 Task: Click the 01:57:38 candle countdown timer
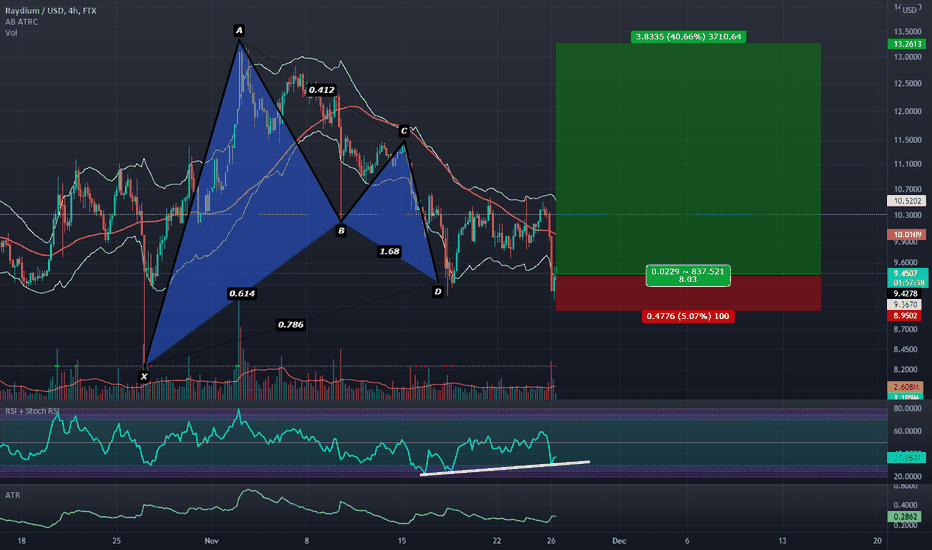coord(907,283)
